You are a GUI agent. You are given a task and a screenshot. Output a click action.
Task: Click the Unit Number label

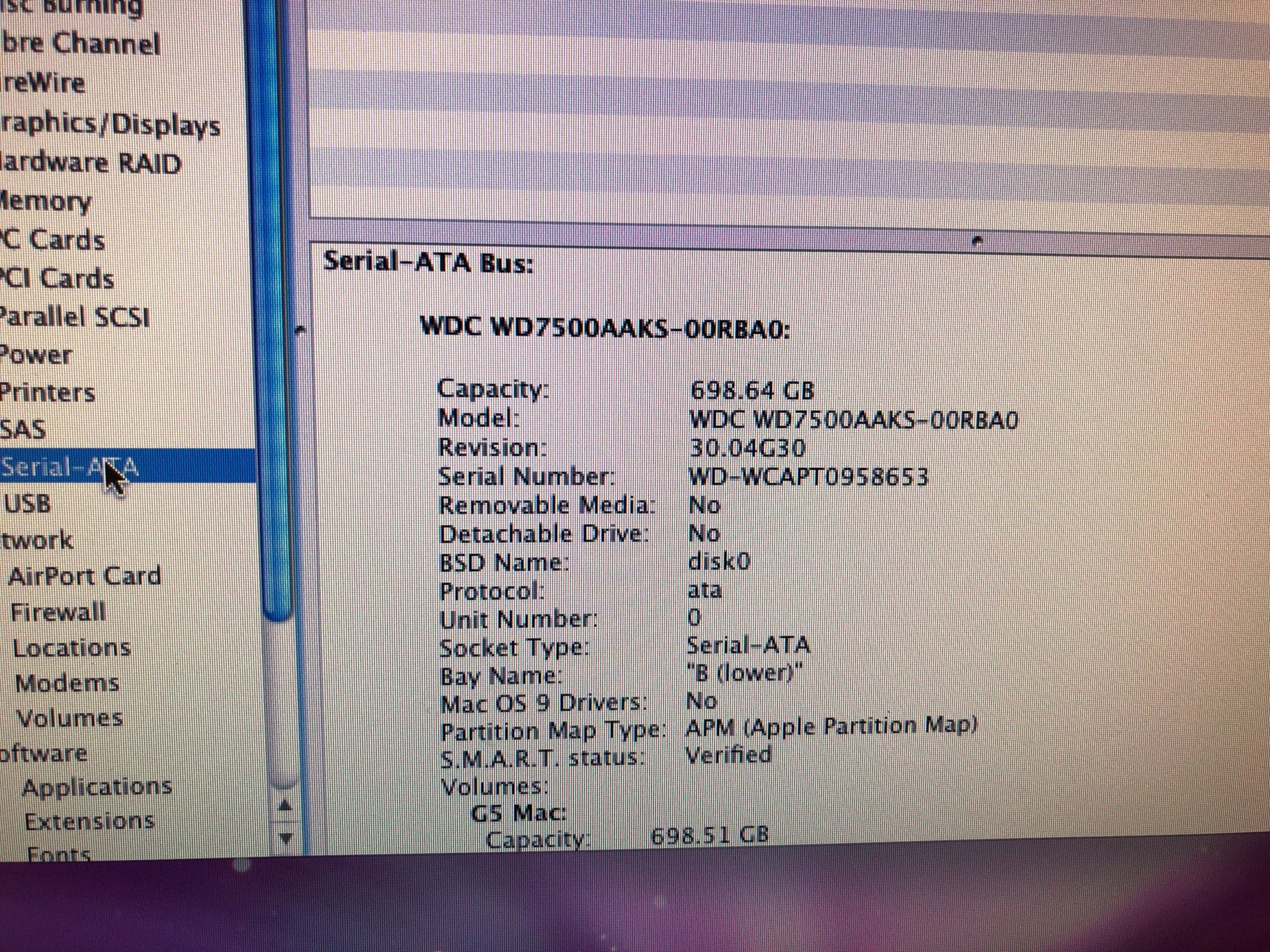519,619
